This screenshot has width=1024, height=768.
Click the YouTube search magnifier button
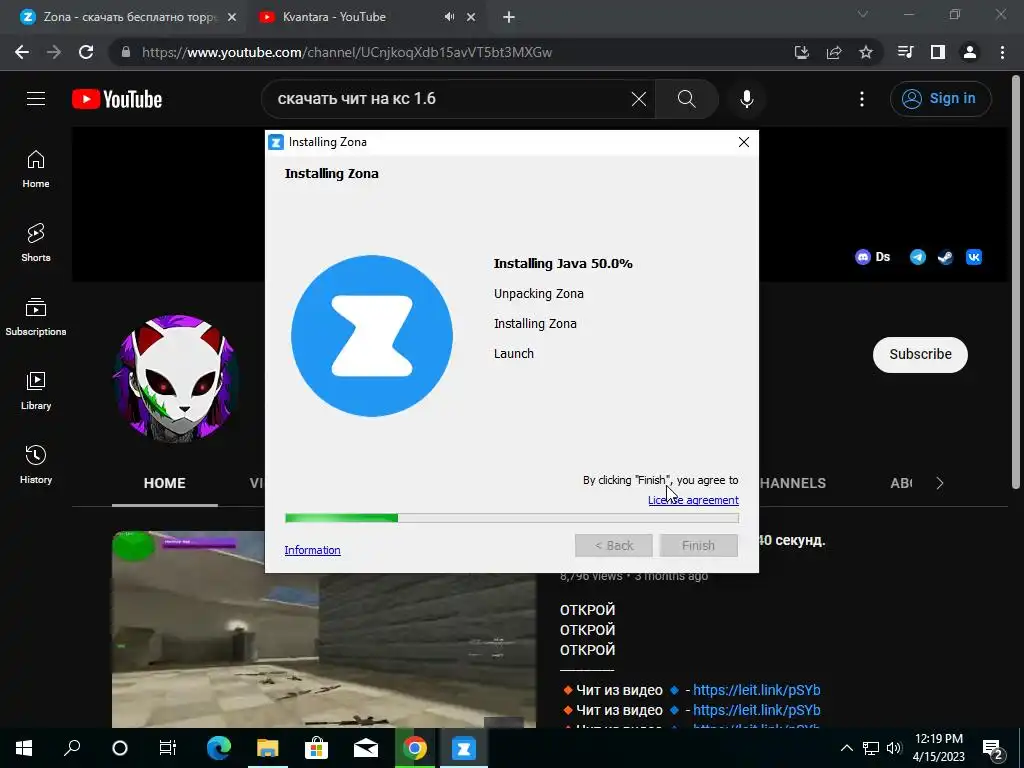click(686, 99)
